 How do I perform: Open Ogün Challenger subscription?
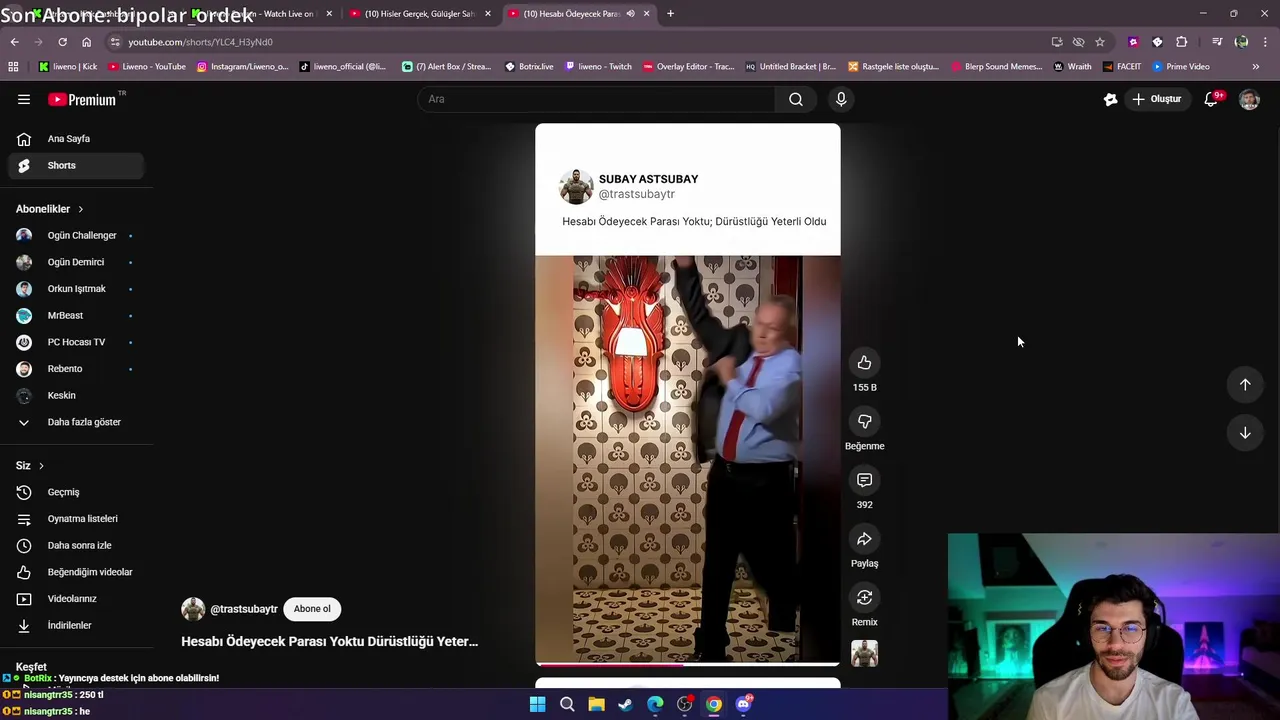pos(76,235)
